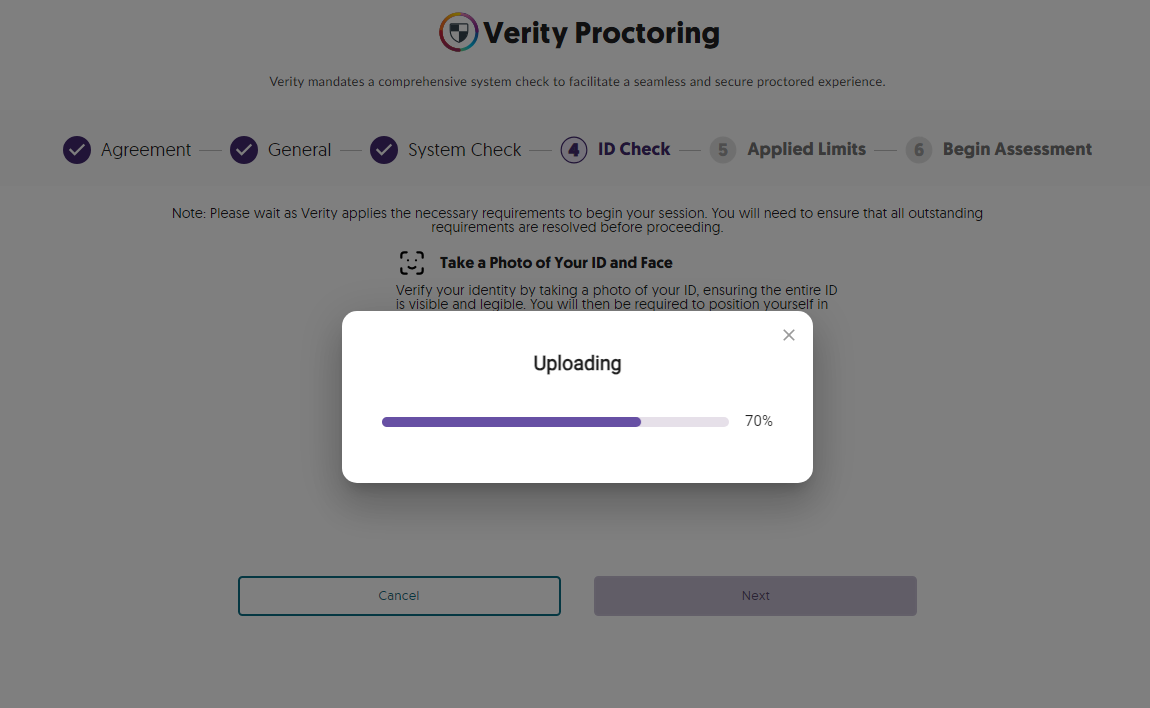Click the Agreement step checkmark icon
This screenshot has height=708, width=1150.
pos(77,150)
